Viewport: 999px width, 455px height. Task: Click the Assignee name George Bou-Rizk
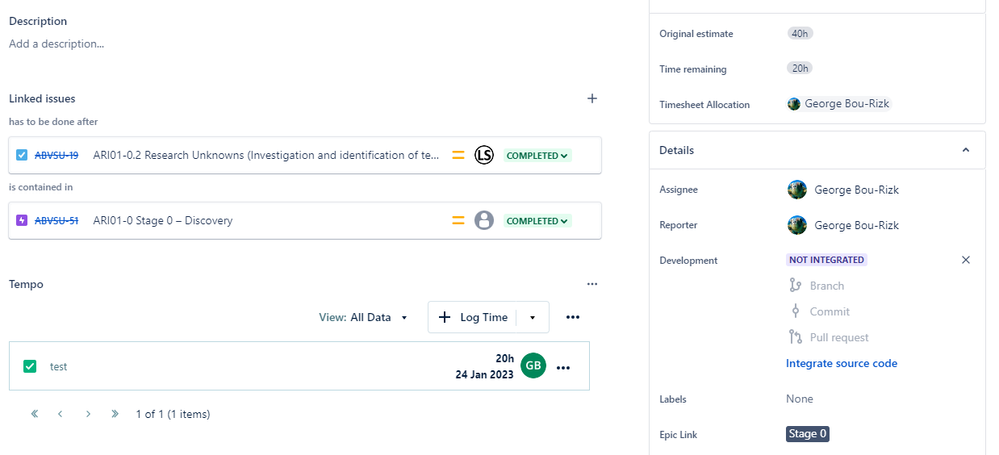[856, 190]
